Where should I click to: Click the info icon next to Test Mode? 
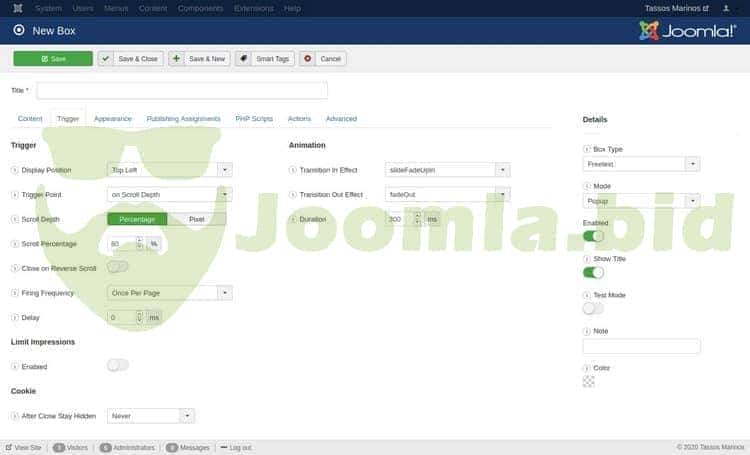tap(586, 295)
